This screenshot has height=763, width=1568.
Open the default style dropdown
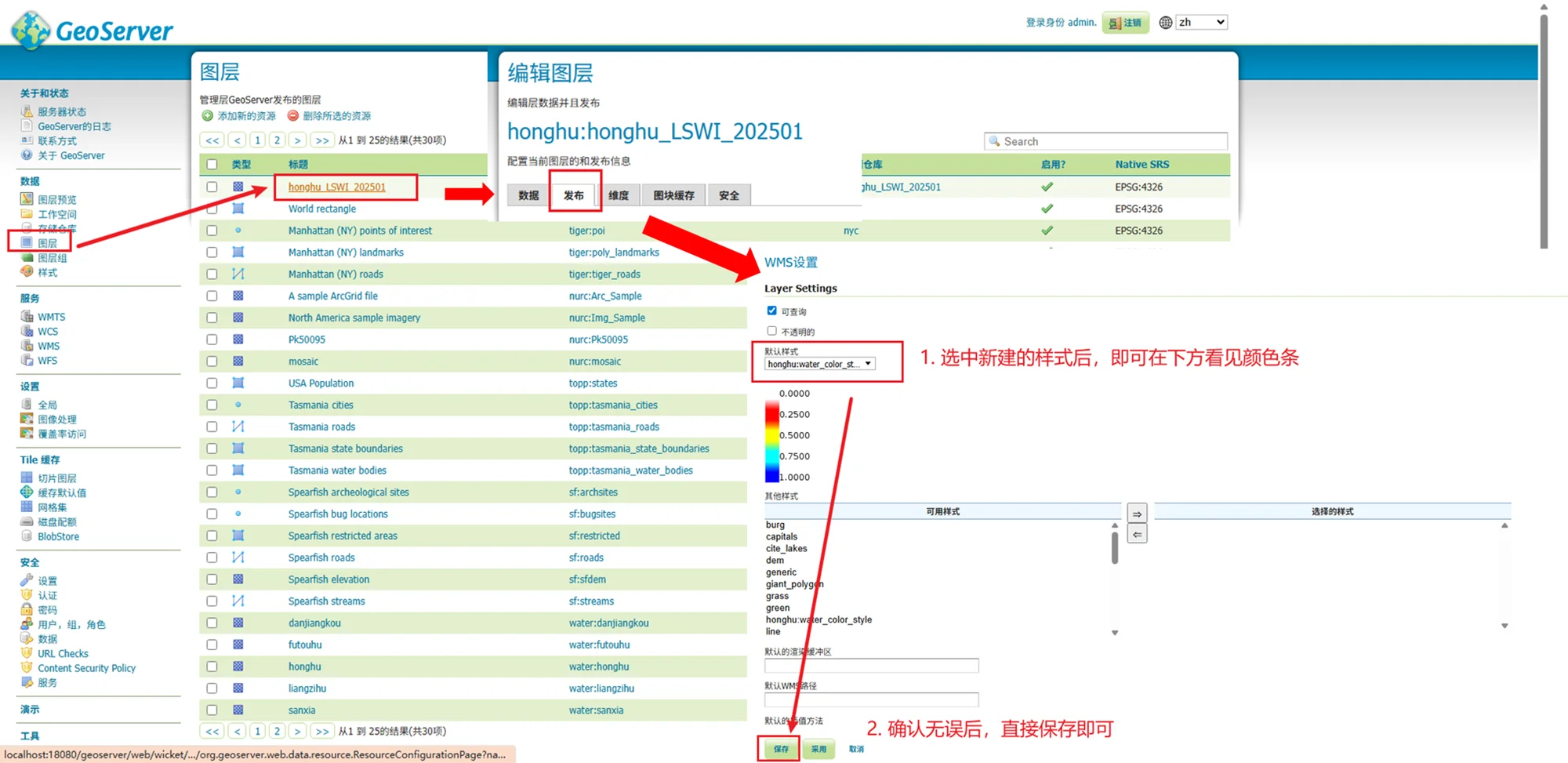pos(819,364)
